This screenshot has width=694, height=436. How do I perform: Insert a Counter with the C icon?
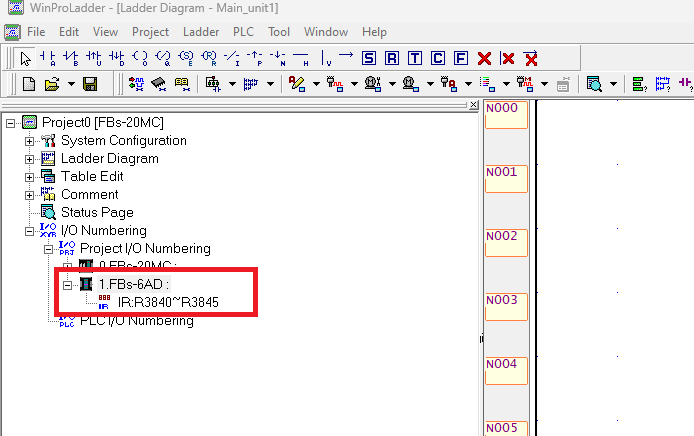pyautogui.click(x=438, y=58)
